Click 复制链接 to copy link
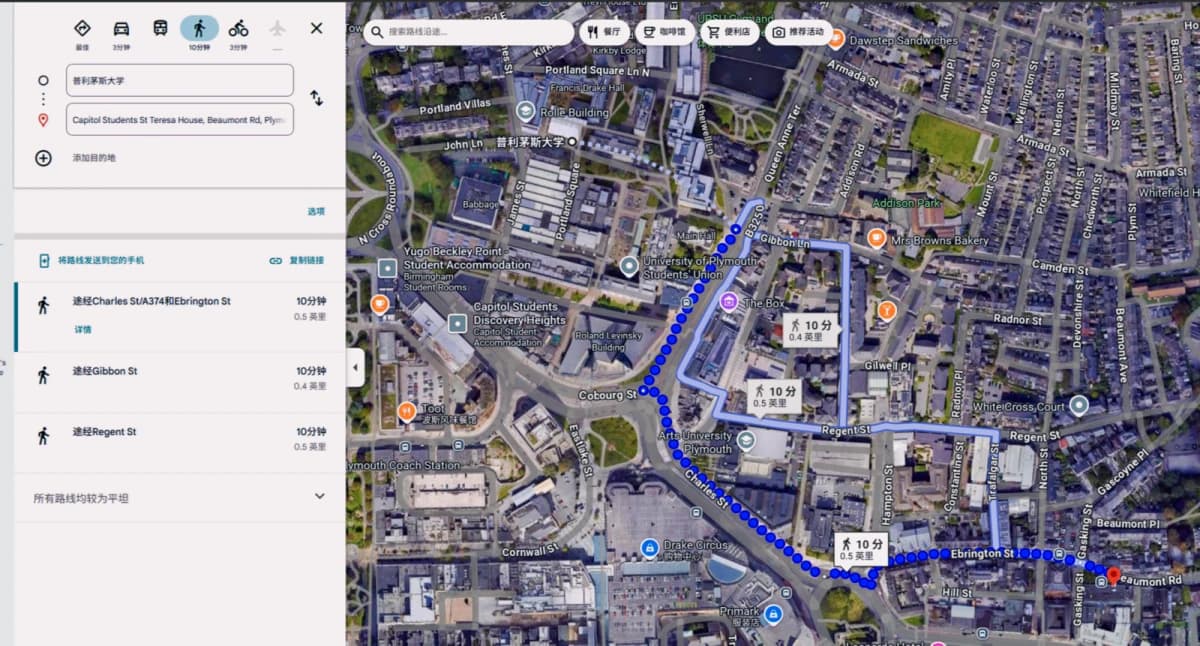The image size is (1200, 646). pos(297,260)
